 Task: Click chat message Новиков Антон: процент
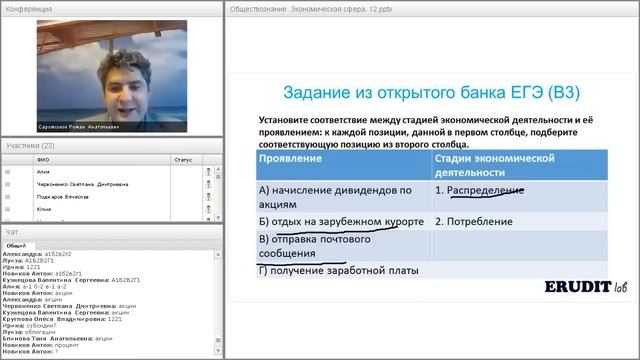point(40,345)
